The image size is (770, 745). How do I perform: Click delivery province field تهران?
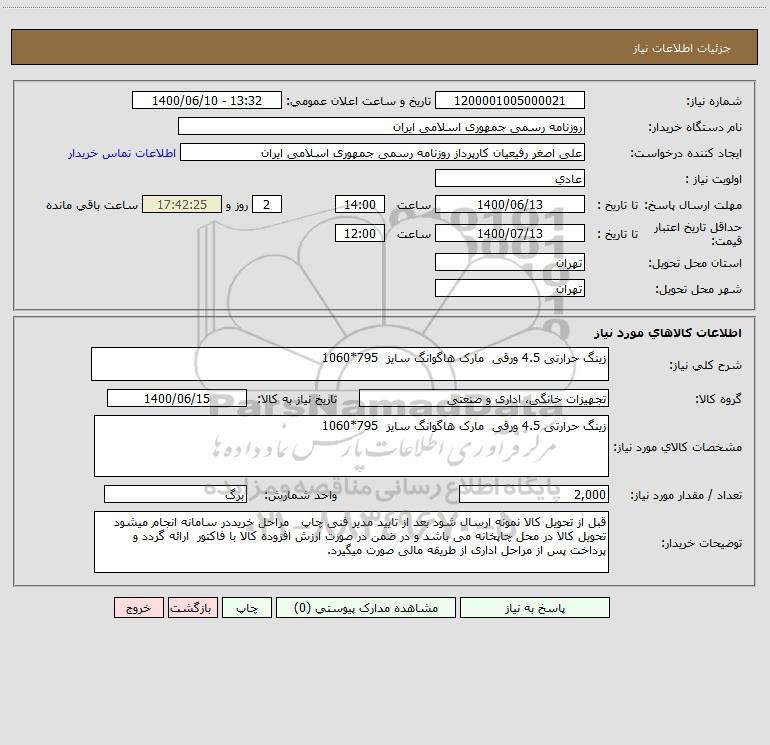(x=510, y=262)
